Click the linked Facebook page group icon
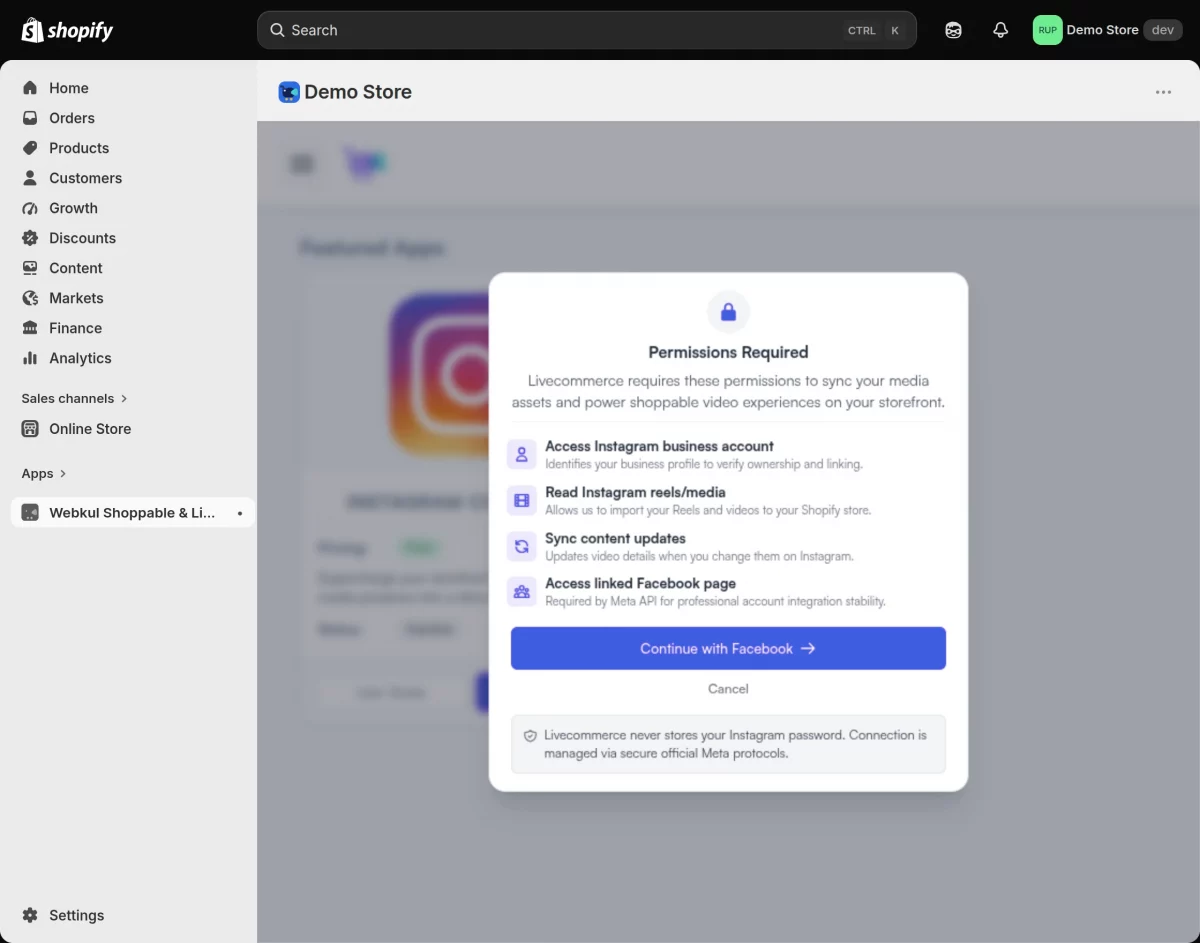The width and height of the screenshot is (1200, 943). click(522, 592)
